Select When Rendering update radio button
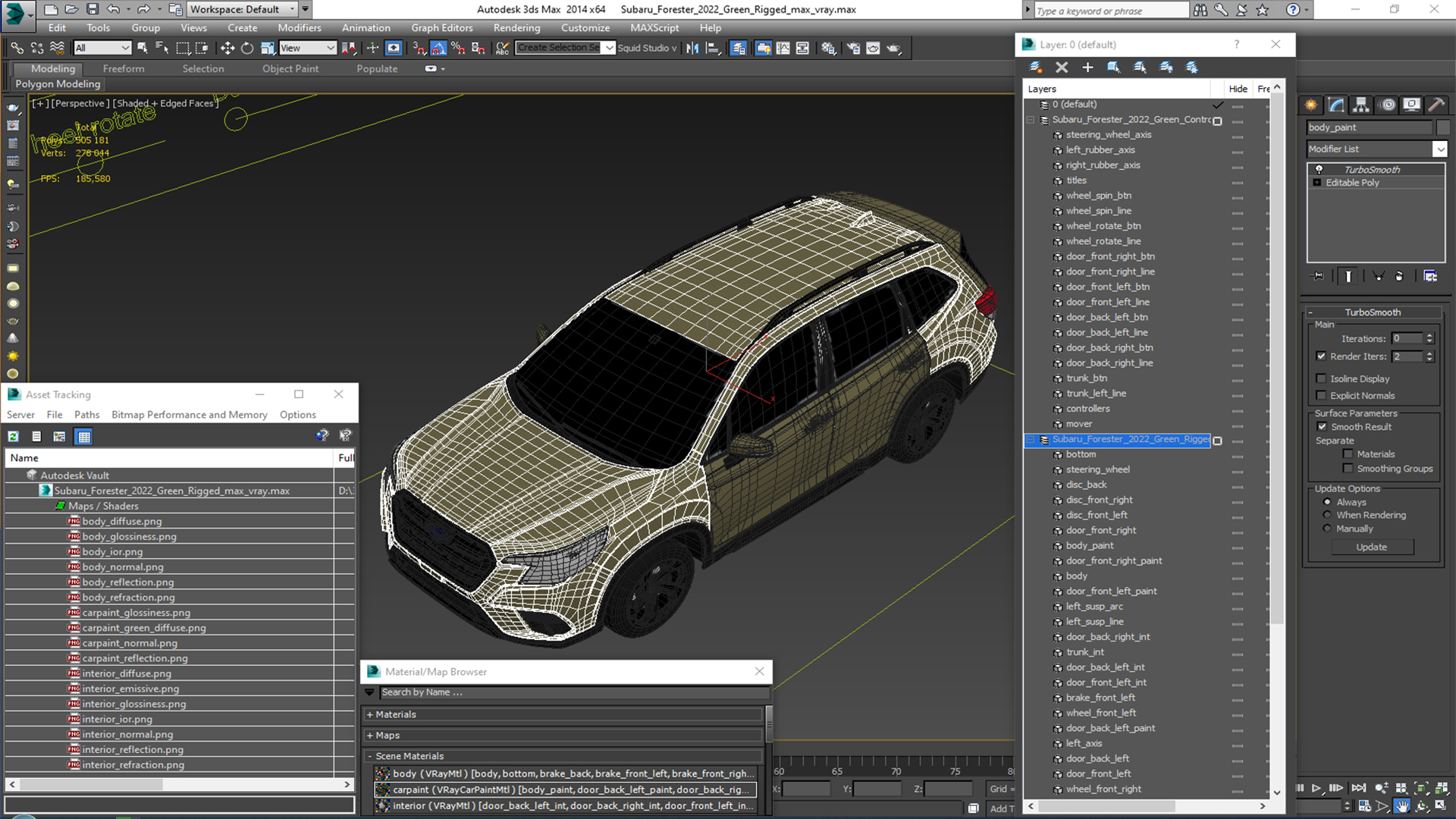 click(x=1327, y=515)
